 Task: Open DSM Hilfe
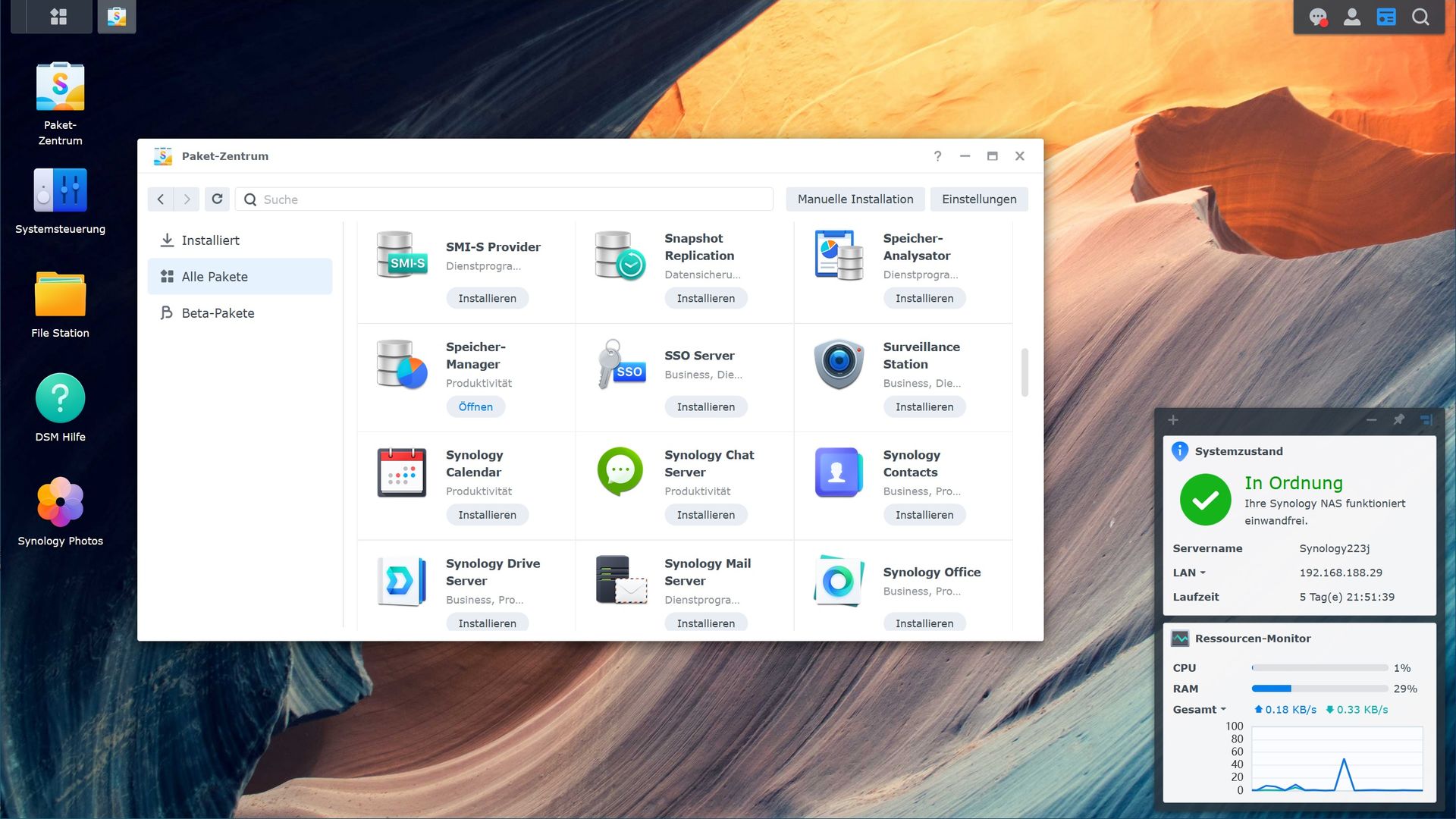click(x=59, y=397)
